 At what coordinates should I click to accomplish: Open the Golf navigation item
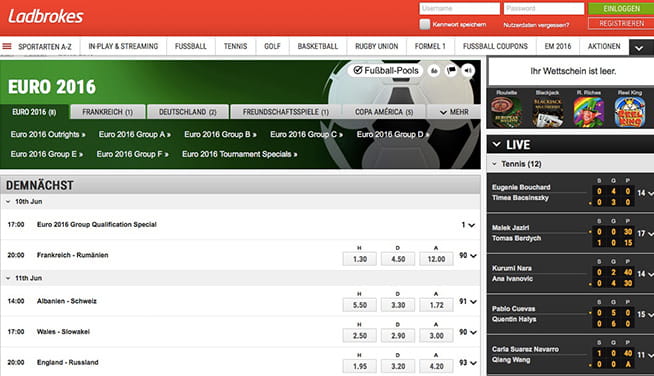point(272,46)
